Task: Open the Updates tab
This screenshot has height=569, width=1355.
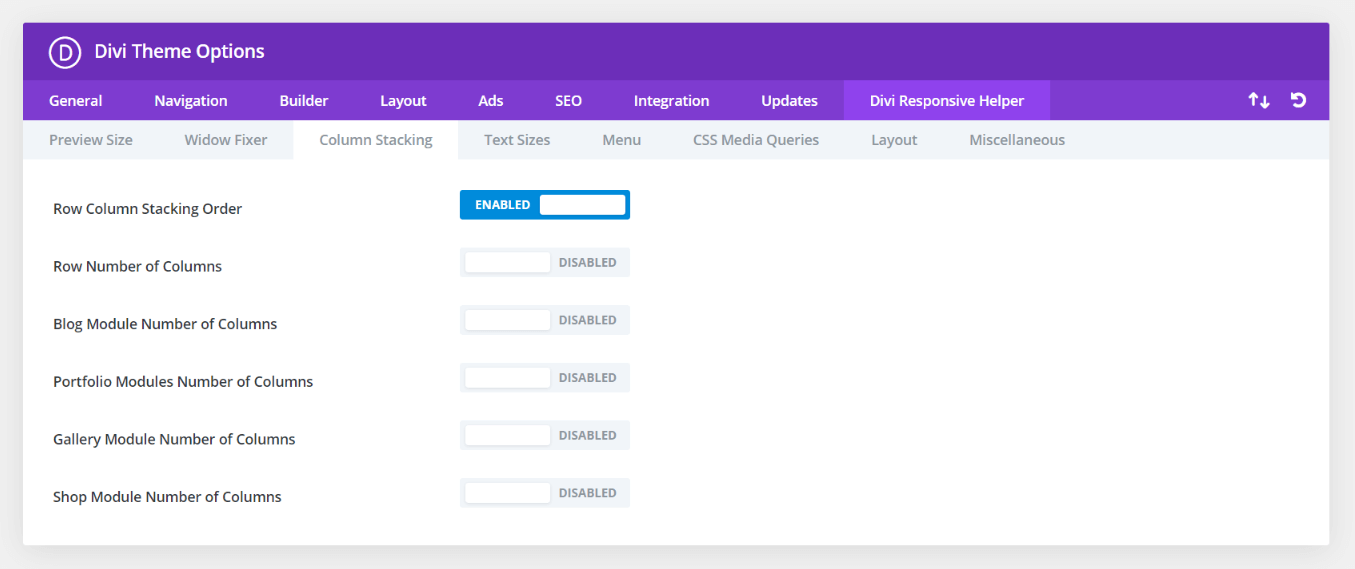Action: (x=789, y=100)
